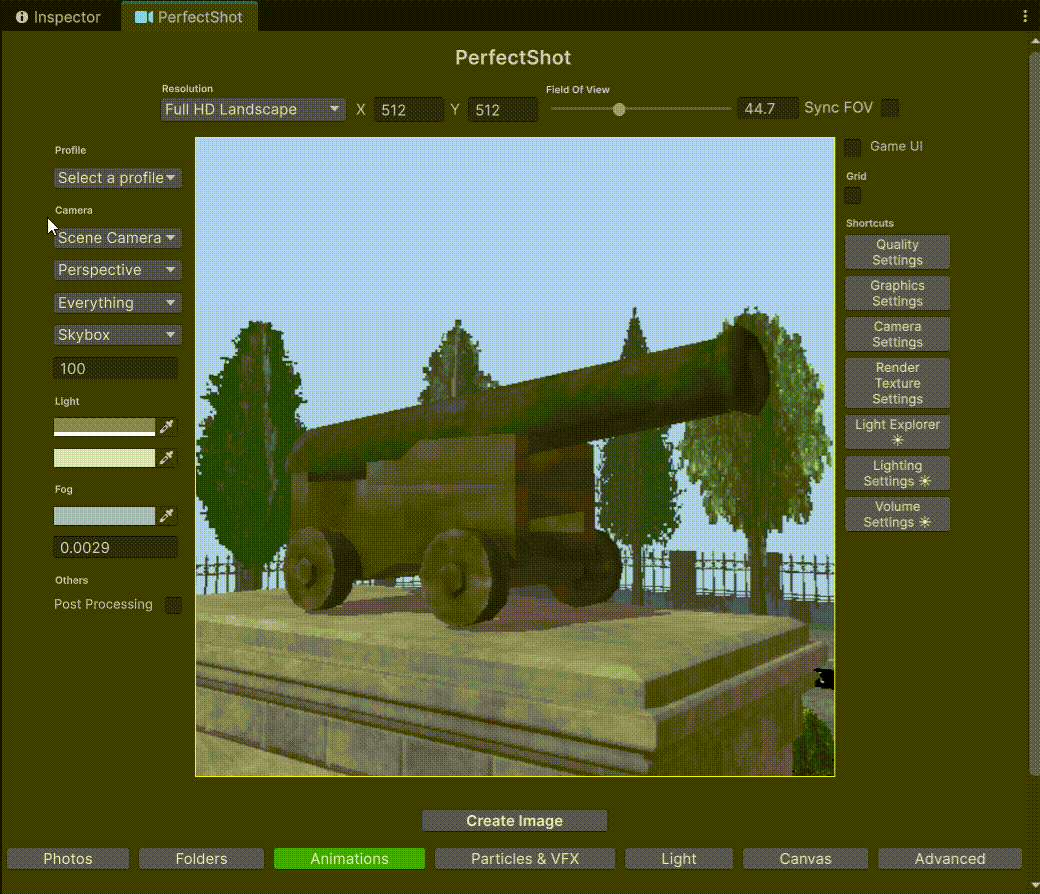The width and height of the screenshot is (1040, 894).
Task: Click the eyedropper next to the second Light color
Action: pyautogui.click(x=167, y=458)
